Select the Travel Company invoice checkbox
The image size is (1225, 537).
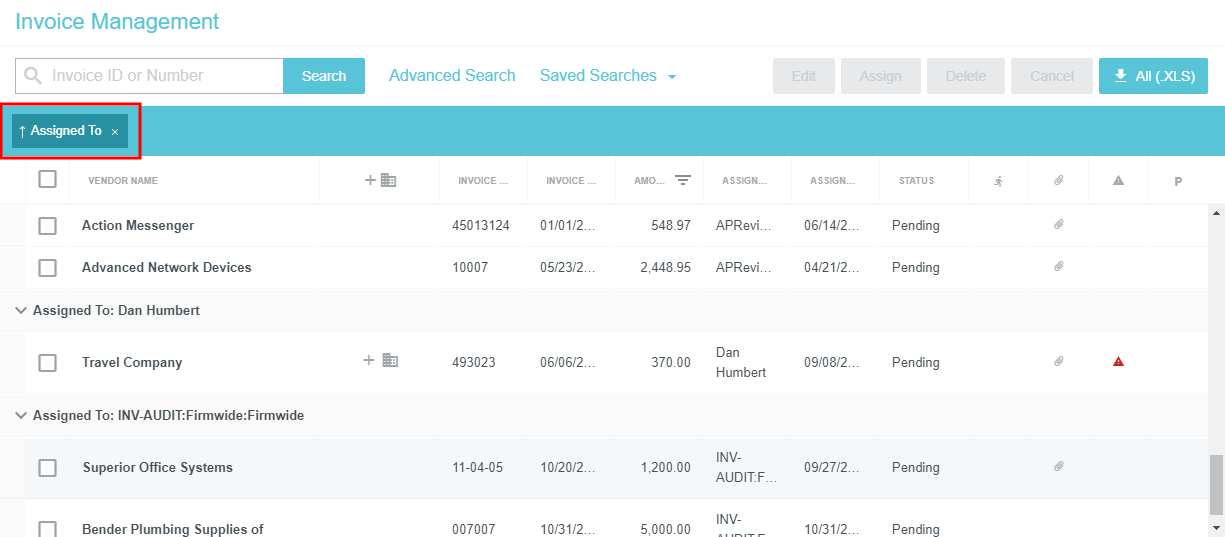click(x=47, y=363)
